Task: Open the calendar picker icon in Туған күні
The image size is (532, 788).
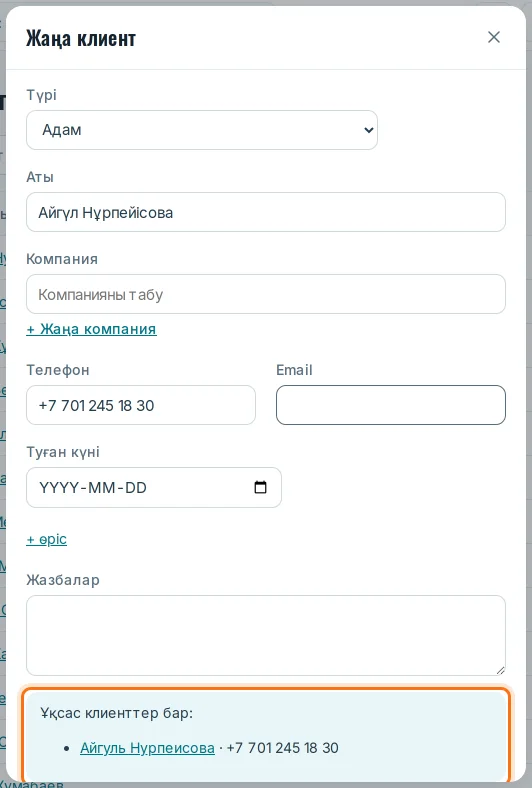Action: [x=260, y=487]
